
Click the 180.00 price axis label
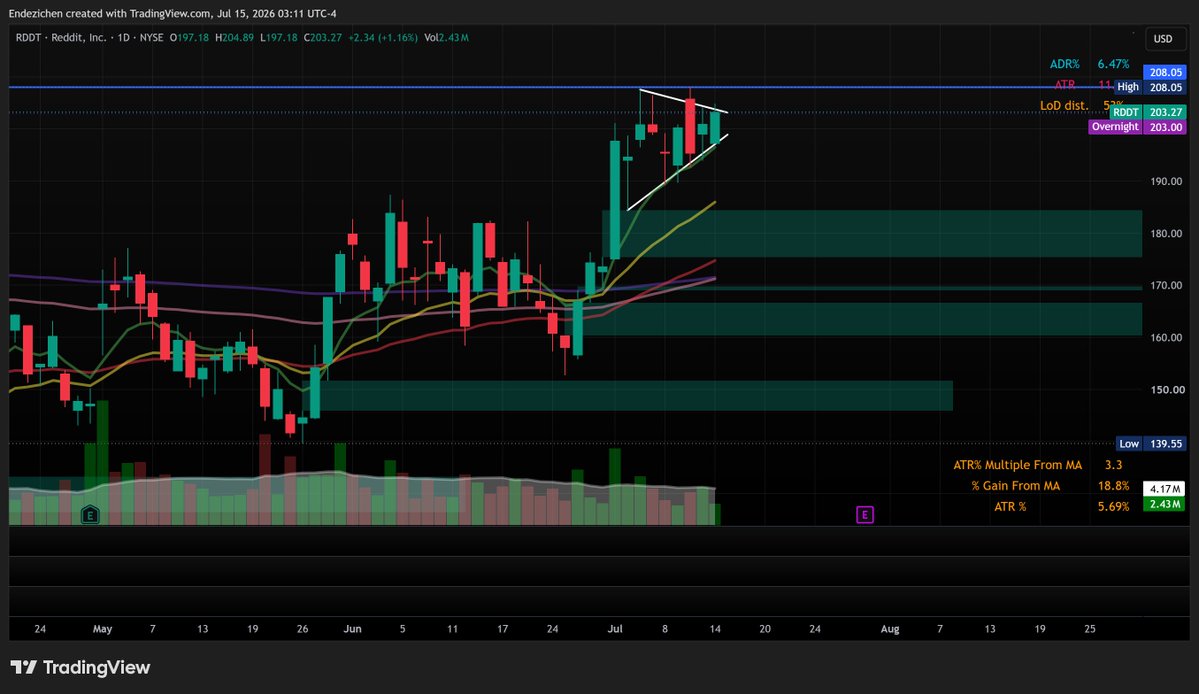1166,233
